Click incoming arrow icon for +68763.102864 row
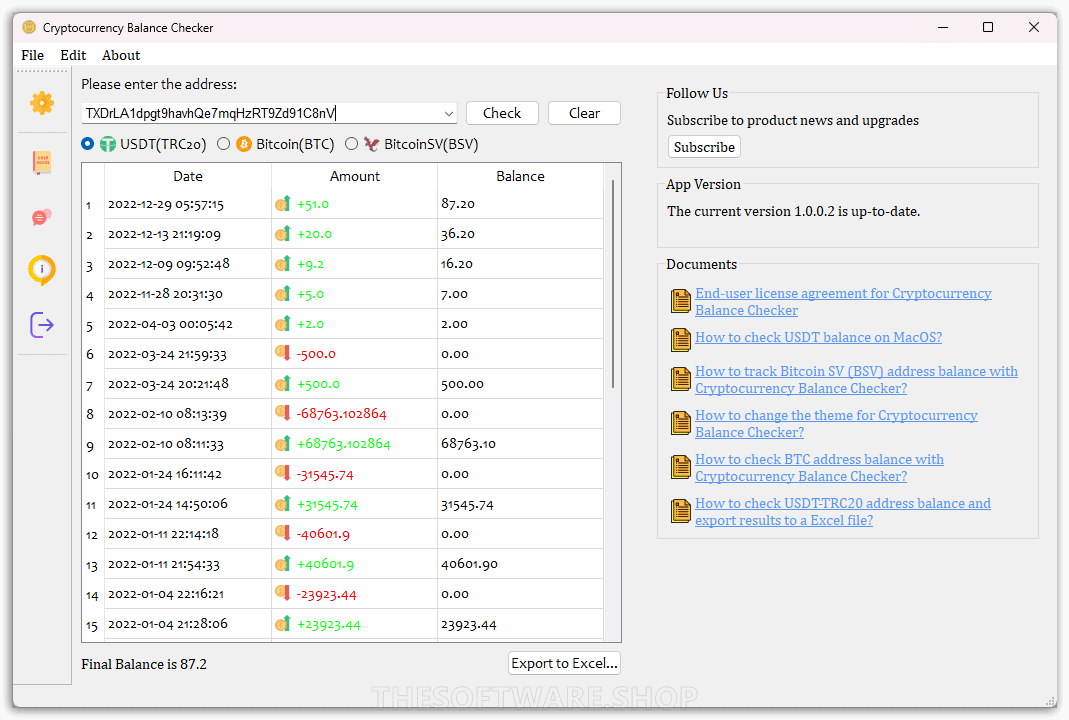The width and height of the screenshot is (1069, 720). tap(283, 443)
